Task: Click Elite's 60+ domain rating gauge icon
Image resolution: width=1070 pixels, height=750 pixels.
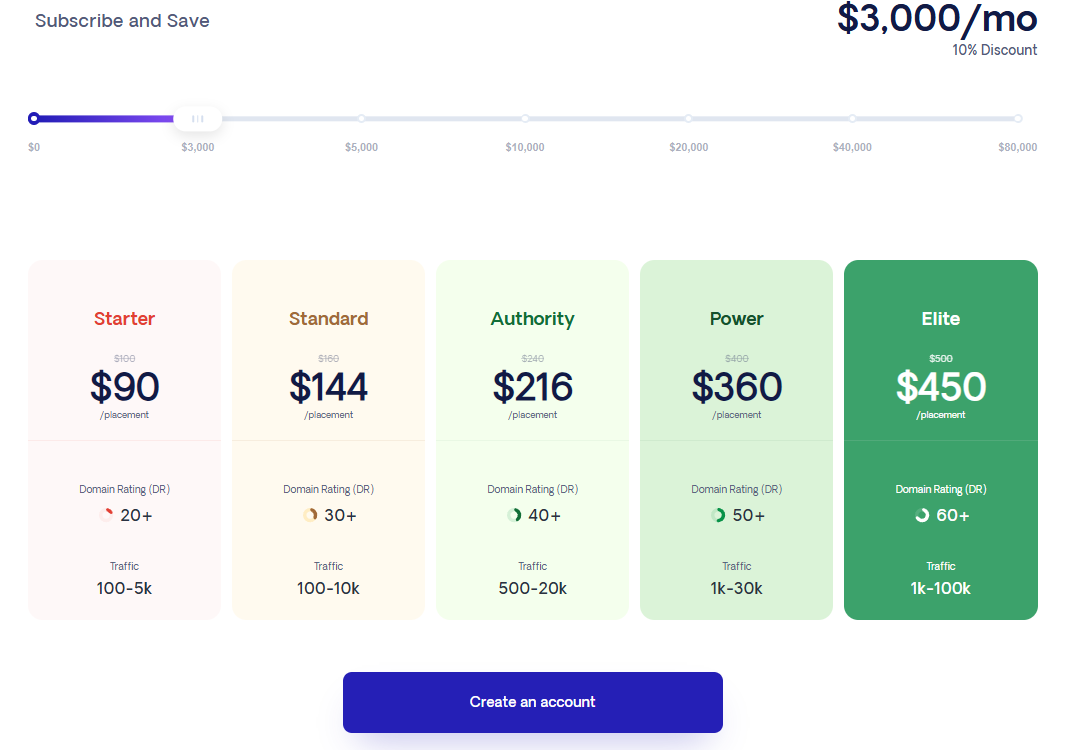Action: pos(920,514)
